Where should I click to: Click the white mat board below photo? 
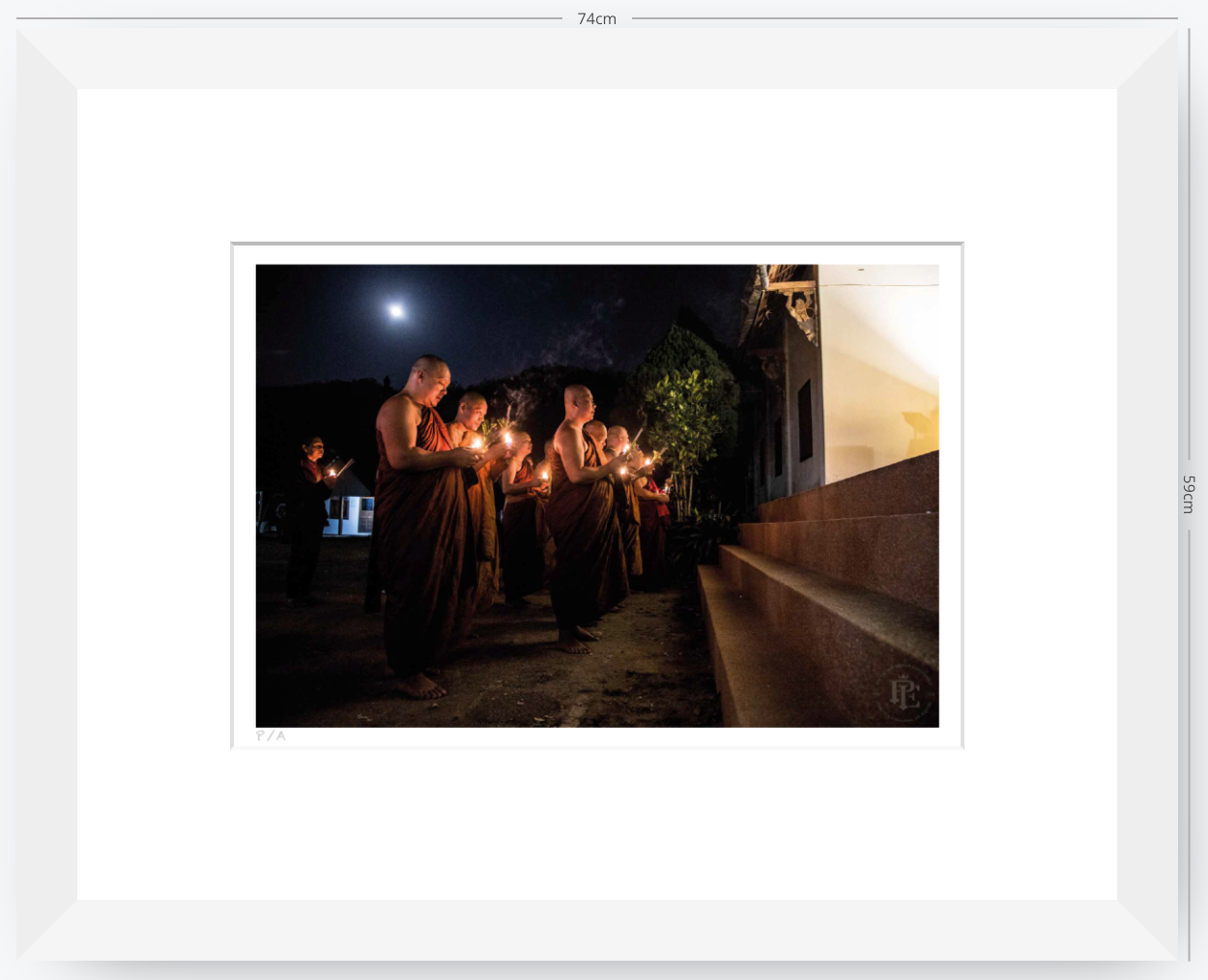(x=596, y=823)
